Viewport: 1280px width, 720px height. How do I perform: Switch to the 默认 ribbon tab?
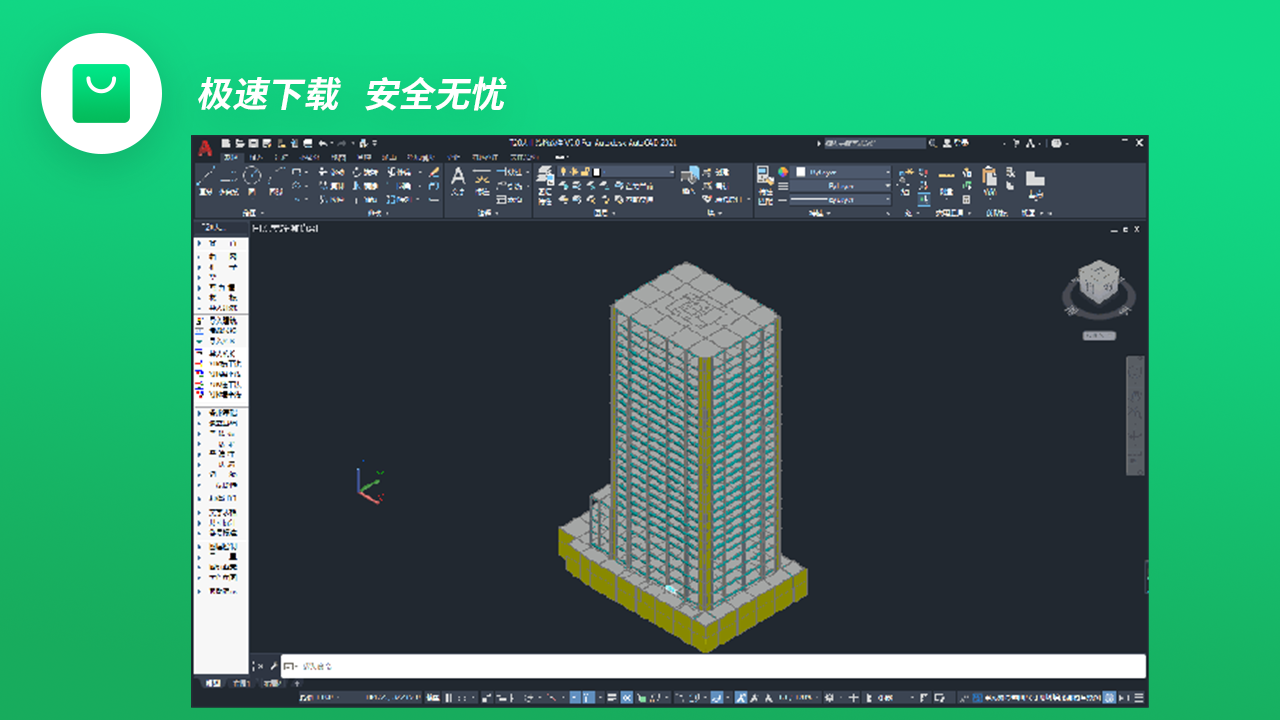tap(232, 159)
